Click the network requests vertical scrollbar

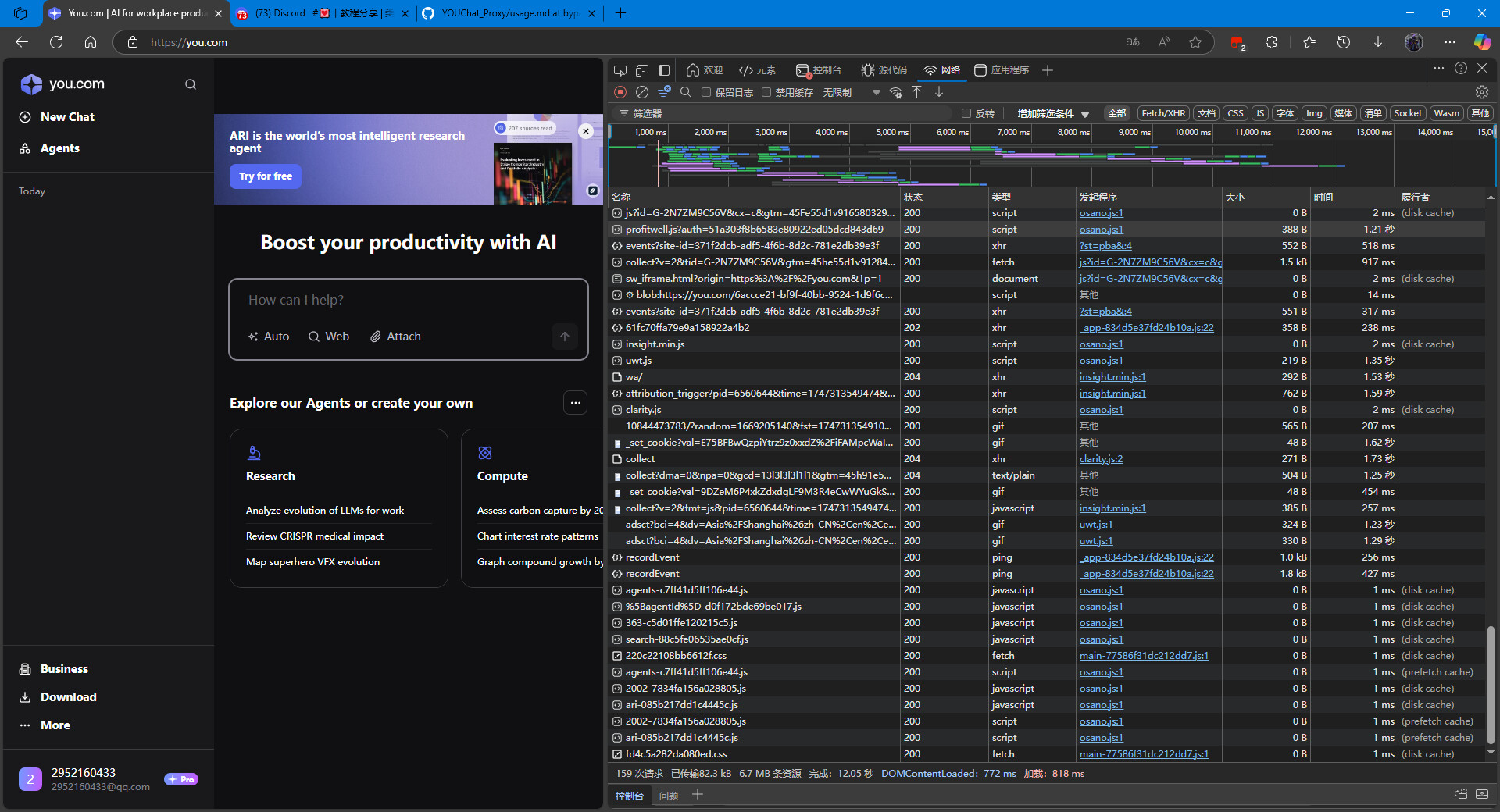pyautogui.click(x=1491, y=683)
